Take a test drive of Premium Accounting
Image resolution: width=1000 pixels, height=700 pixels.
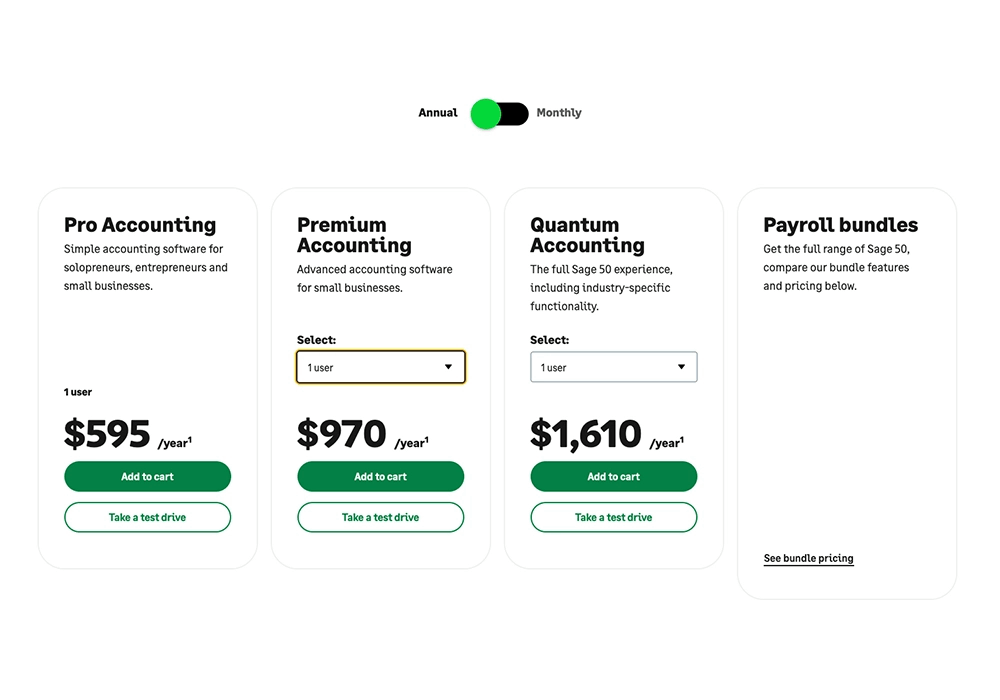380,517
